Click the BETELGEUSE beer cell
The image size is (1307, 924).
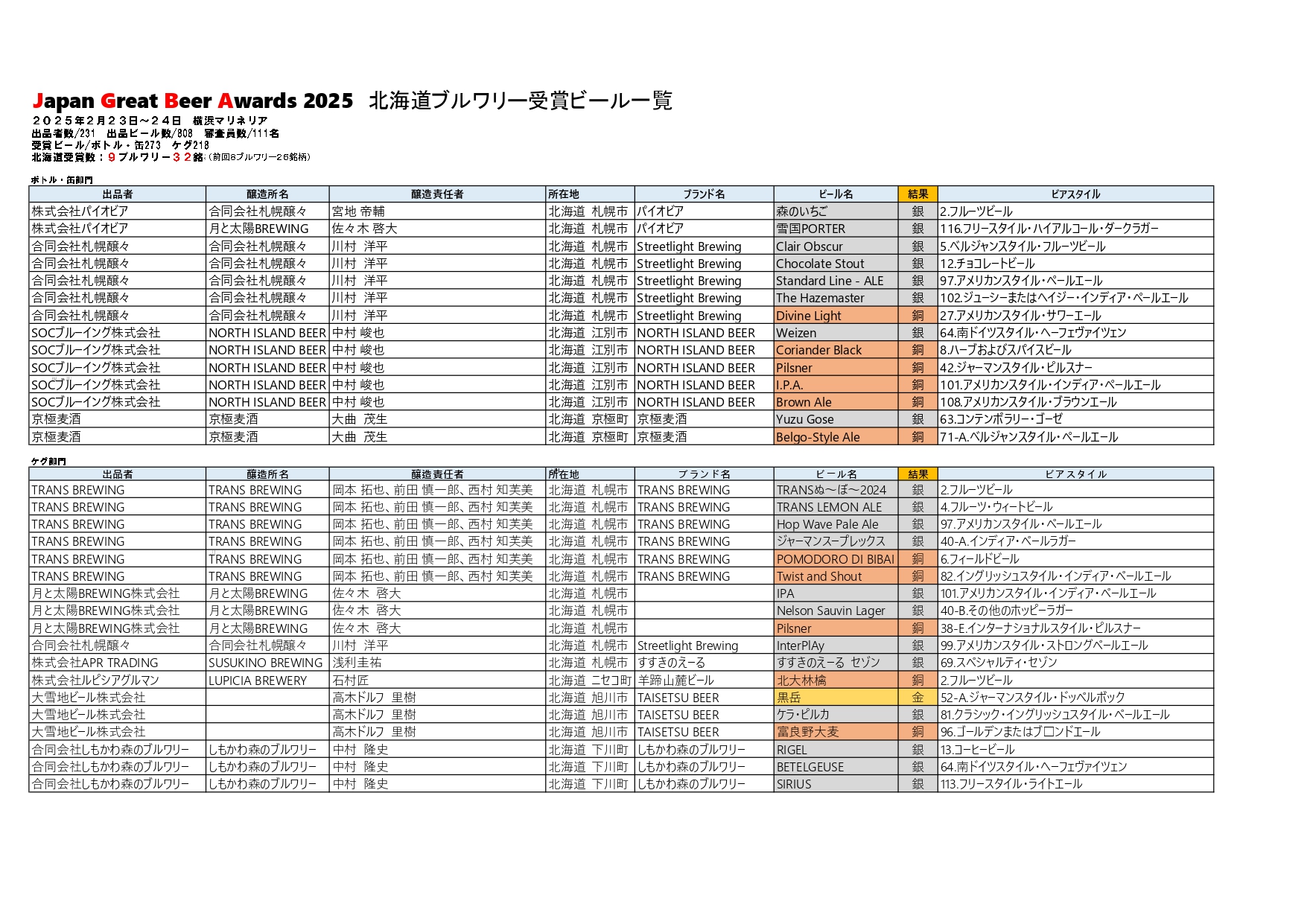pyautogui.click(x=836, y=767)
